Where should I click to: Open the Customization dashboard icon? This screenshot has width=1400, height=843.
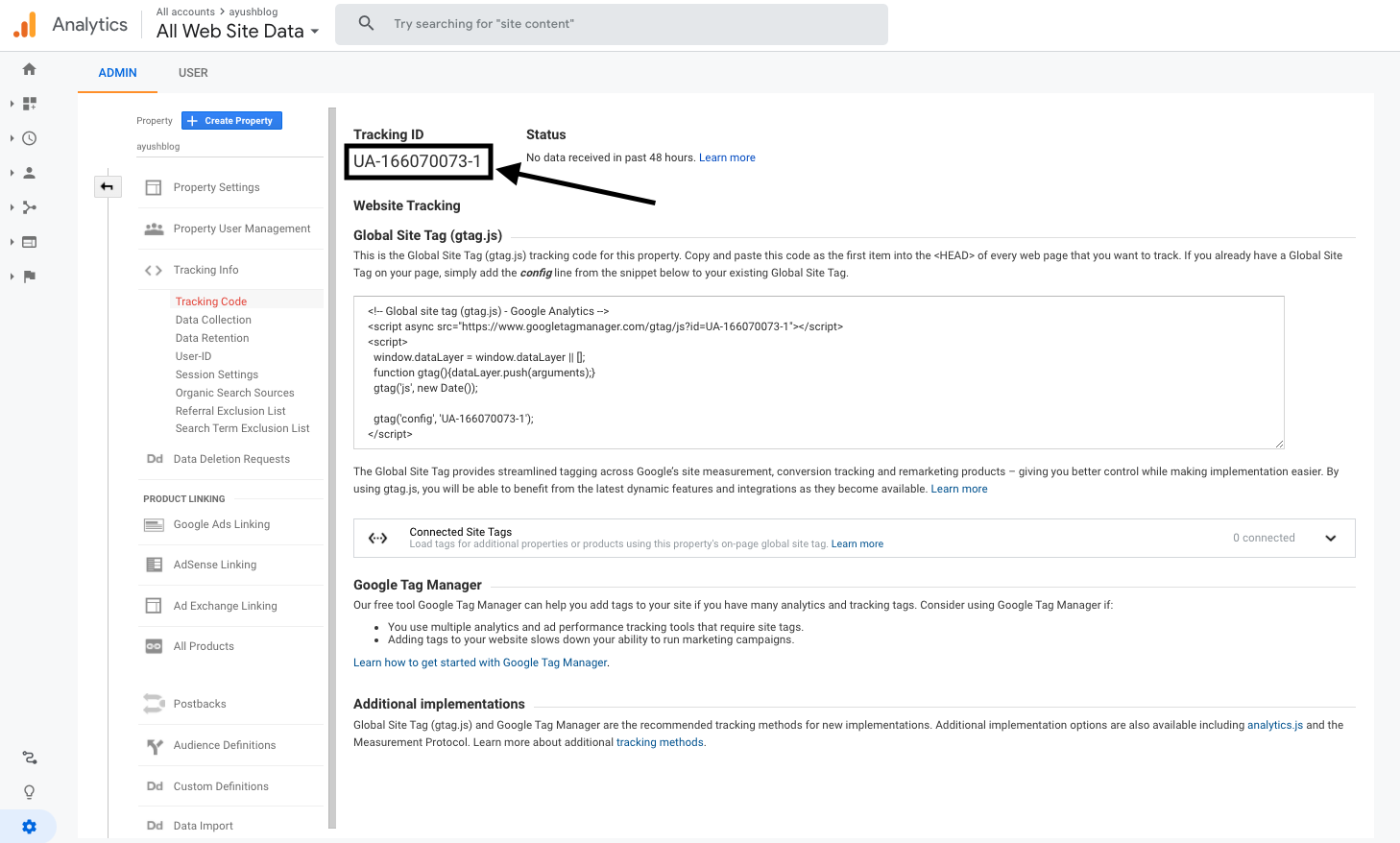point(30,104)
